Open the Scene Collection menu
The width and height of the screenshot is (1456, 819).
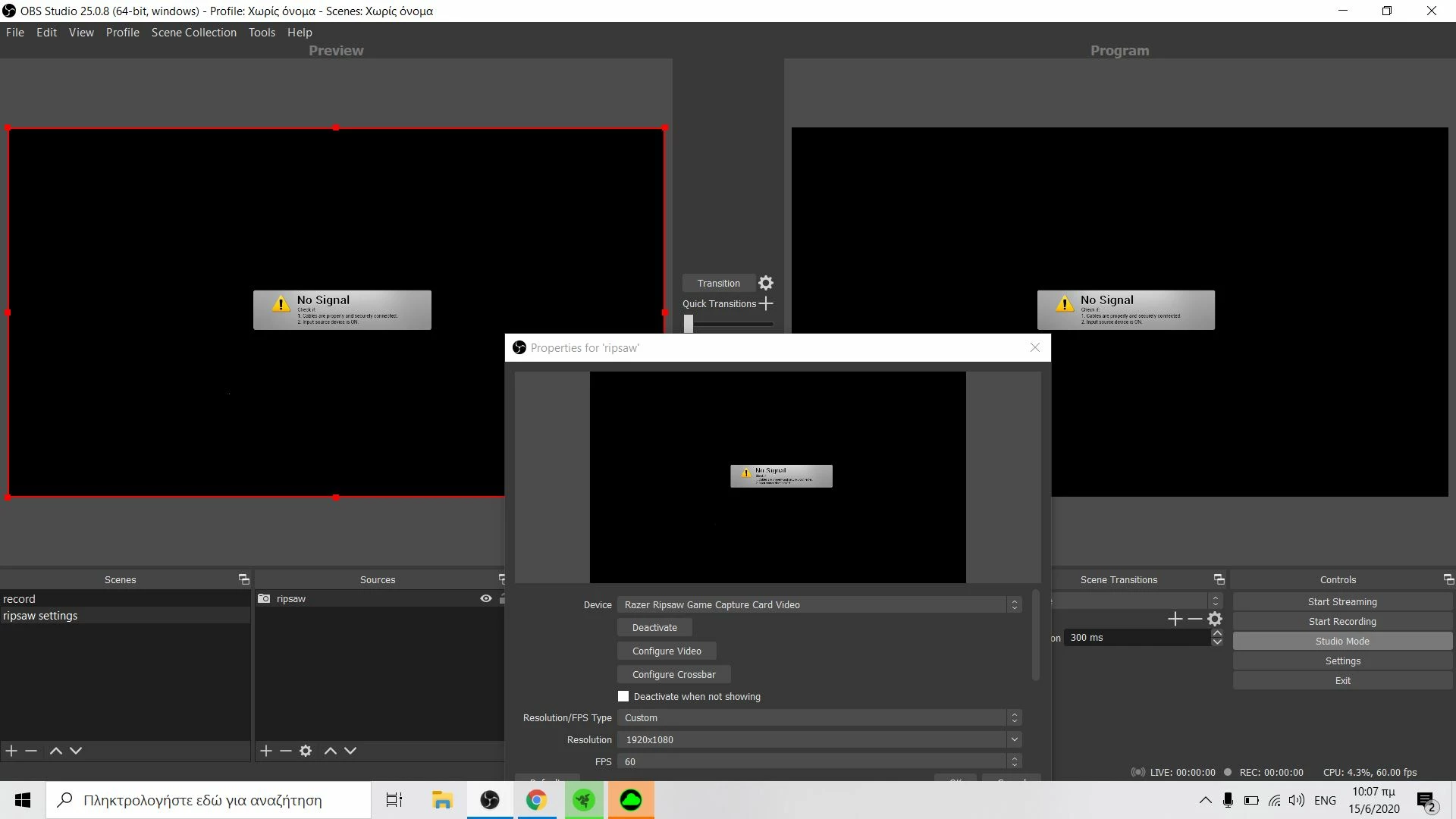coord(193,32)
